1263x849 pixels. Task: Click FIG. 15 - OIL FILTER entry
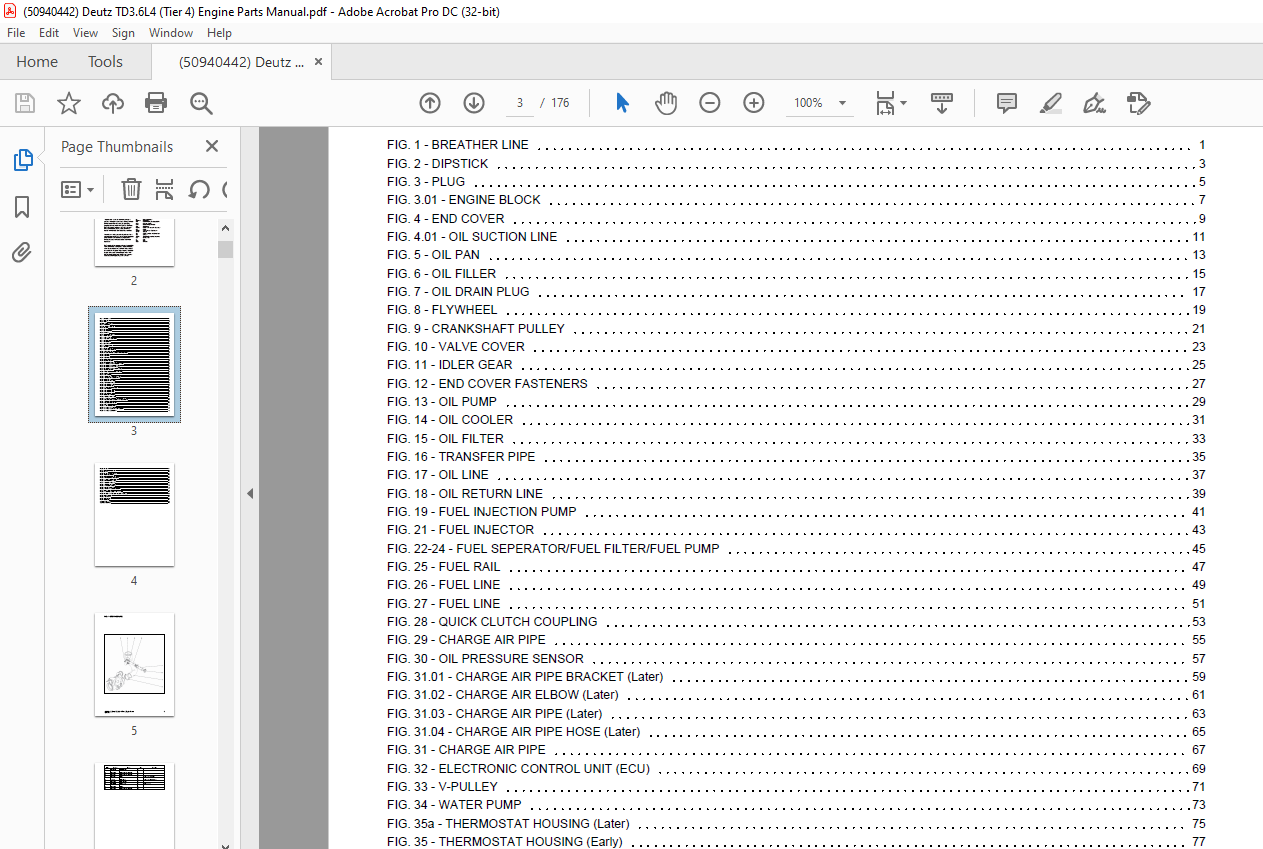click(x=446, y=439)
